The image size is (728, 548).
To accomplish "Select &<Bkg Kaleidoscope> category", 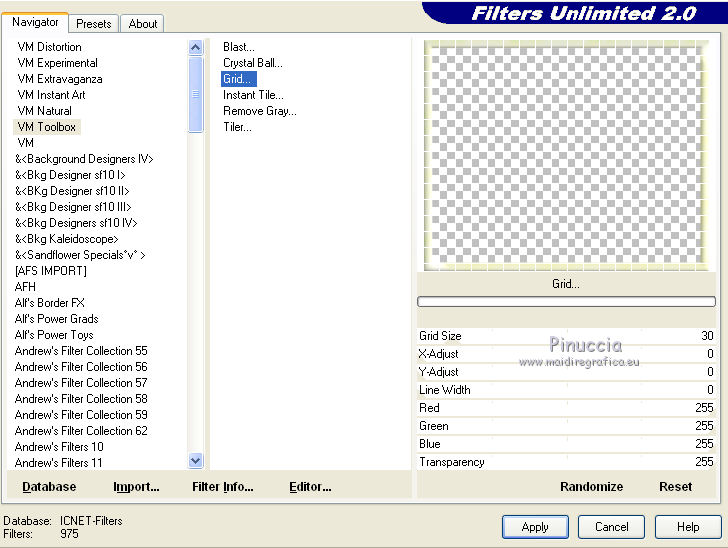I will coord(66,239).
